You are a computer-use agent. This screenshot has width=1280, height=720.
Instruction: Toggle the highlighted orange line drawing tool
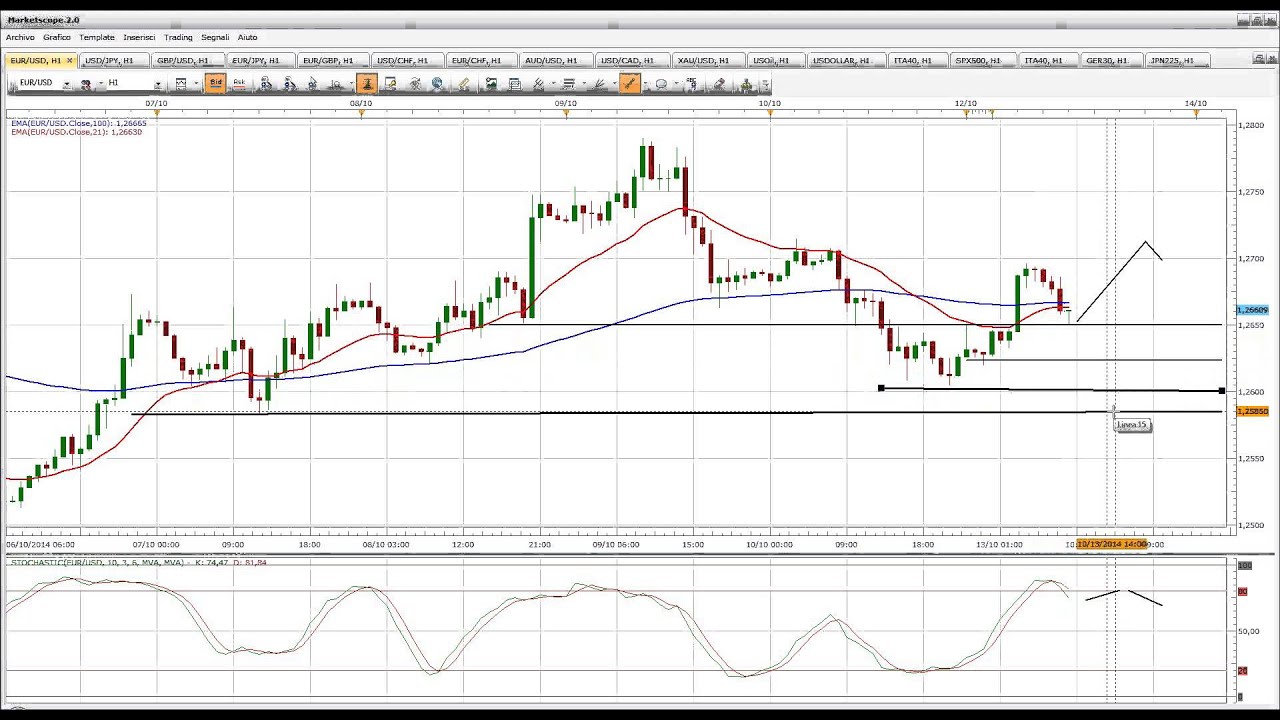(630, 84)
